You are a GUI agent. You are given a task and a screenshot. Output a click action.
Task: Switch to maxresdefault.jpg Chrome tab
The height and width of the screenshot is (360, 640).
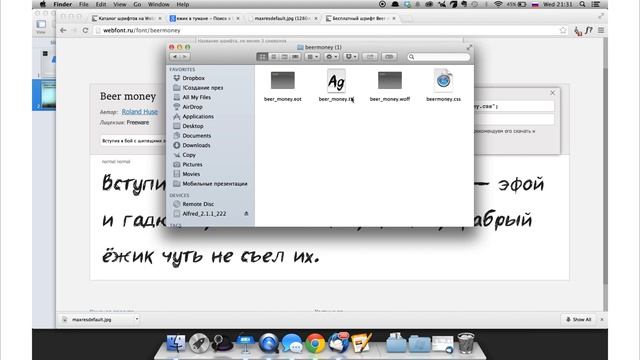pyautogui.click(x=283, y=18)
